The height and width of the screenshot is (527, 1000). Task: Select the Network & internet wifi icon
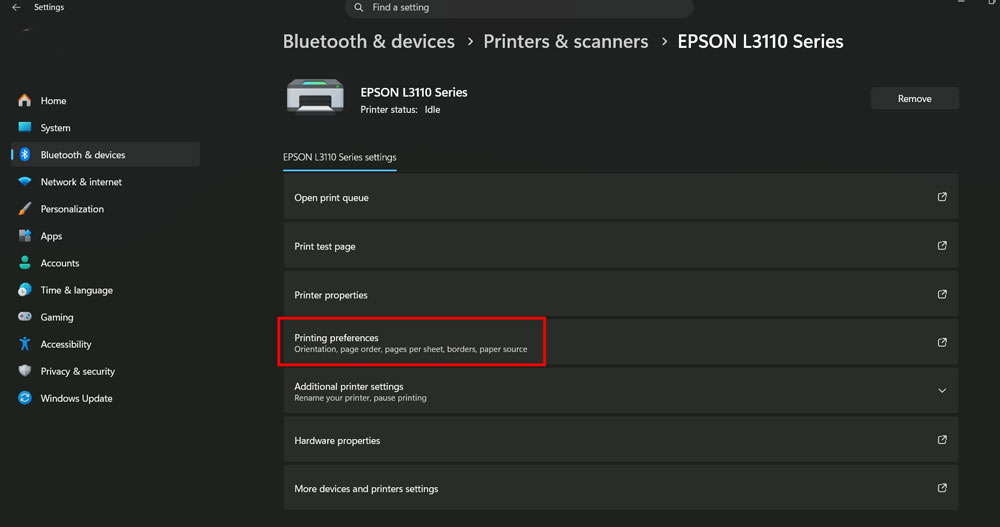pyautogui.click(x=25, y=181)
